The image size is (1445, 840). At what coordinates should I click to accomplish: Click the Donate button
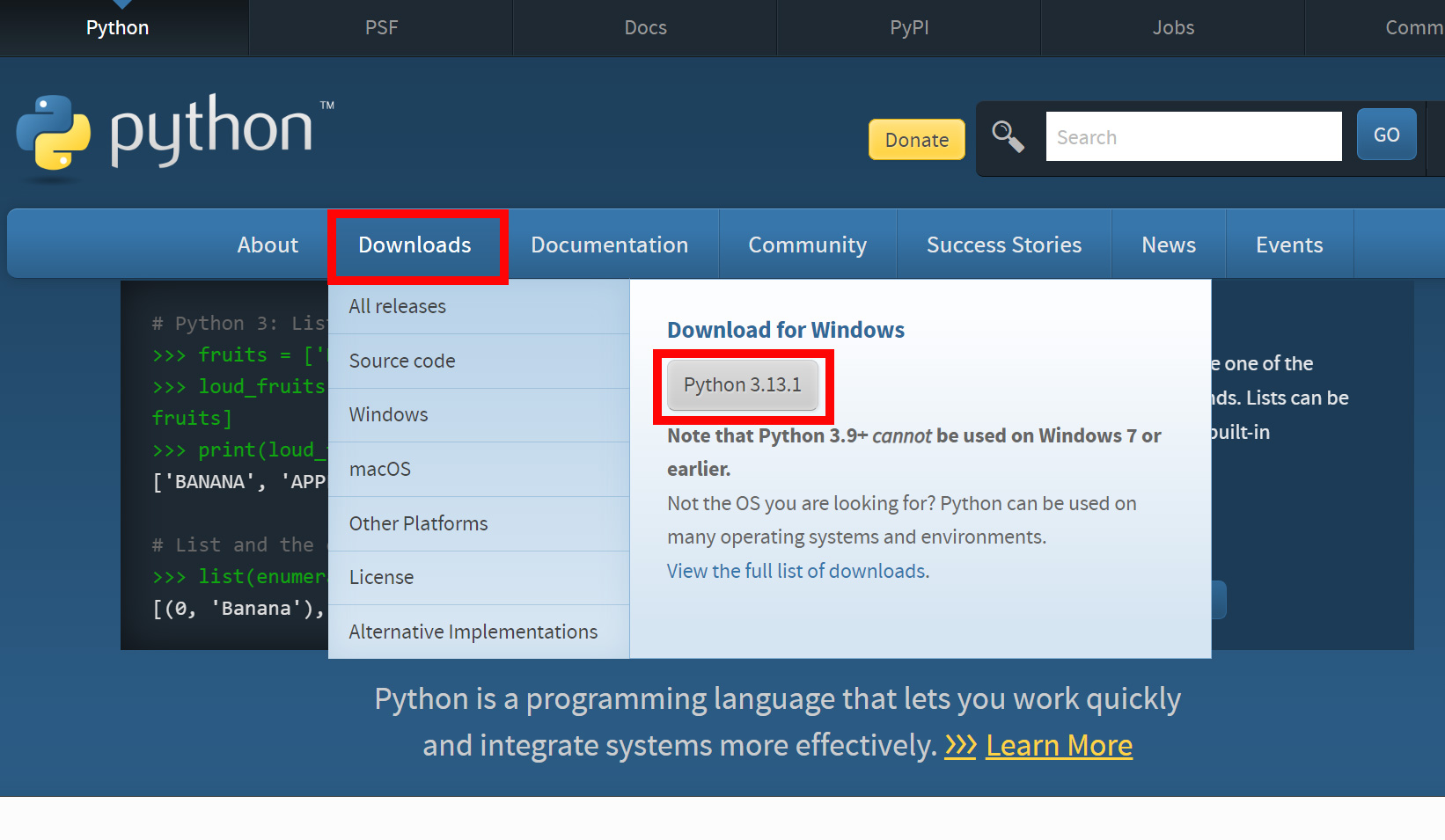pyautogui.click(x=916, y=139)
